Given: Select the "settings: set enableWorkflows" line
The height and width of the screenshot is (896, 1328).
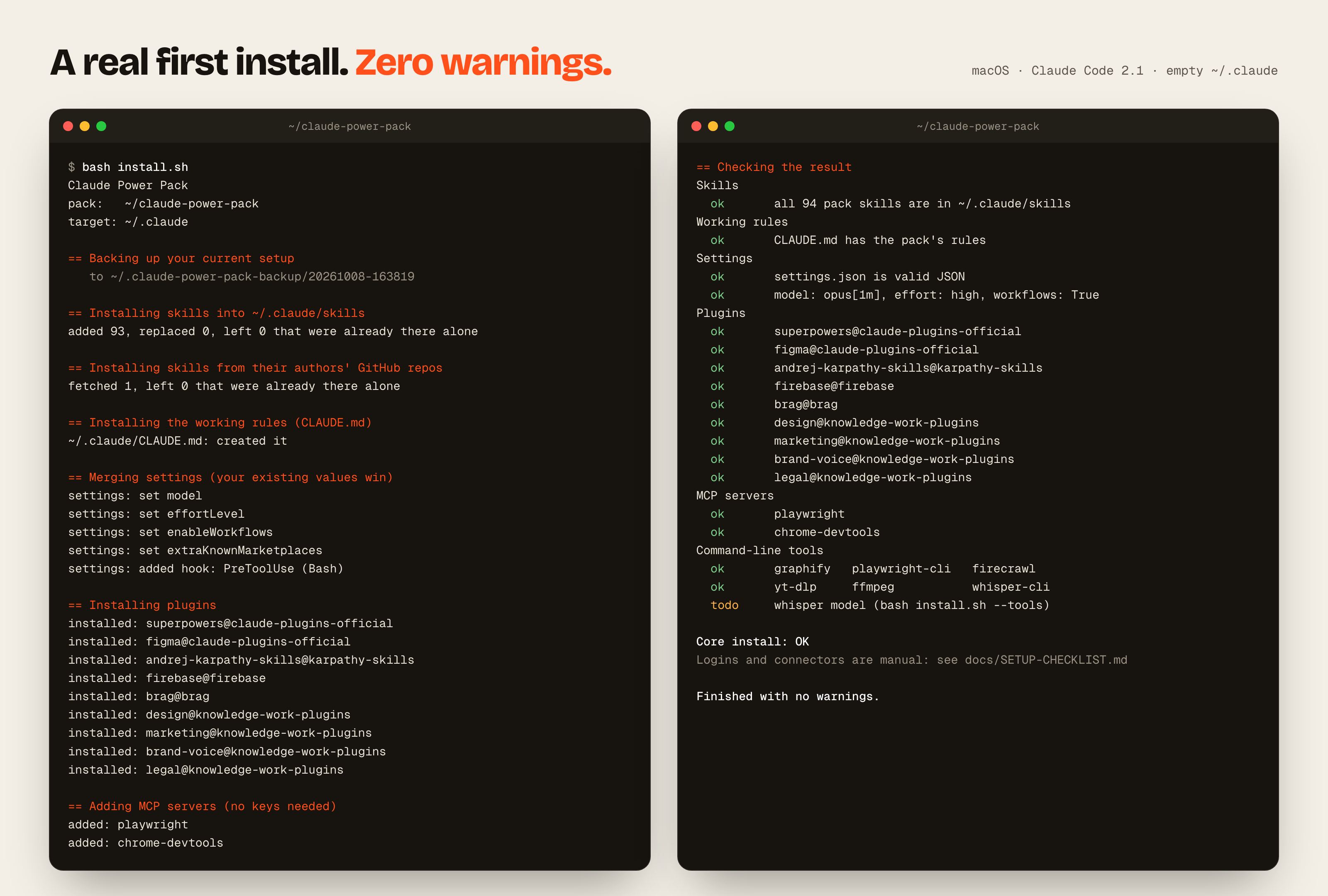Looking at the screenshot, I should pos(170,533).
